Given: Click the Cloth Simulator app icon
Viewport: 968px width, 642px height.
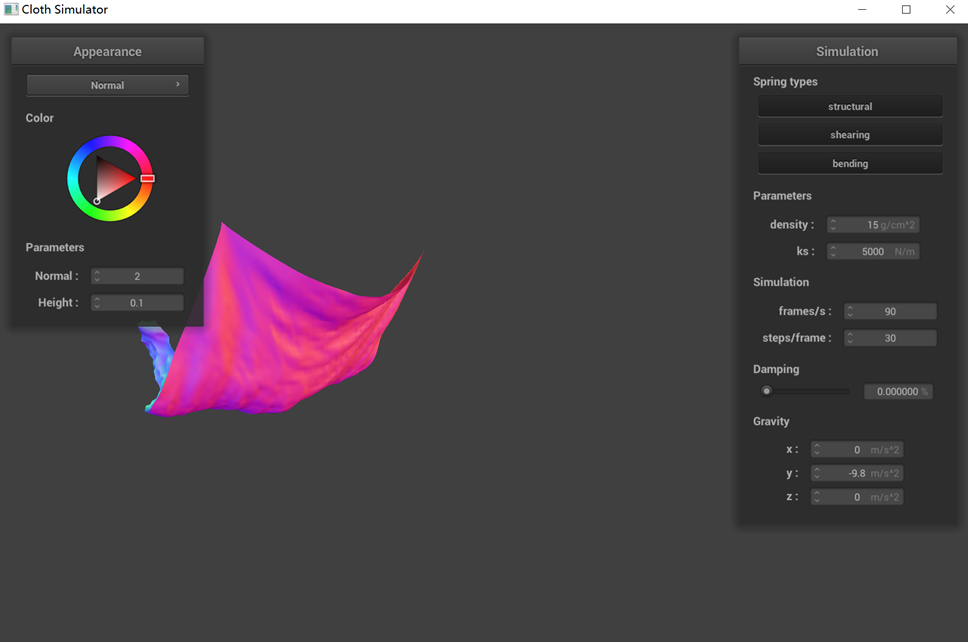Looking at the screenshot, I should pyautogui.click(x=11, y=10).
